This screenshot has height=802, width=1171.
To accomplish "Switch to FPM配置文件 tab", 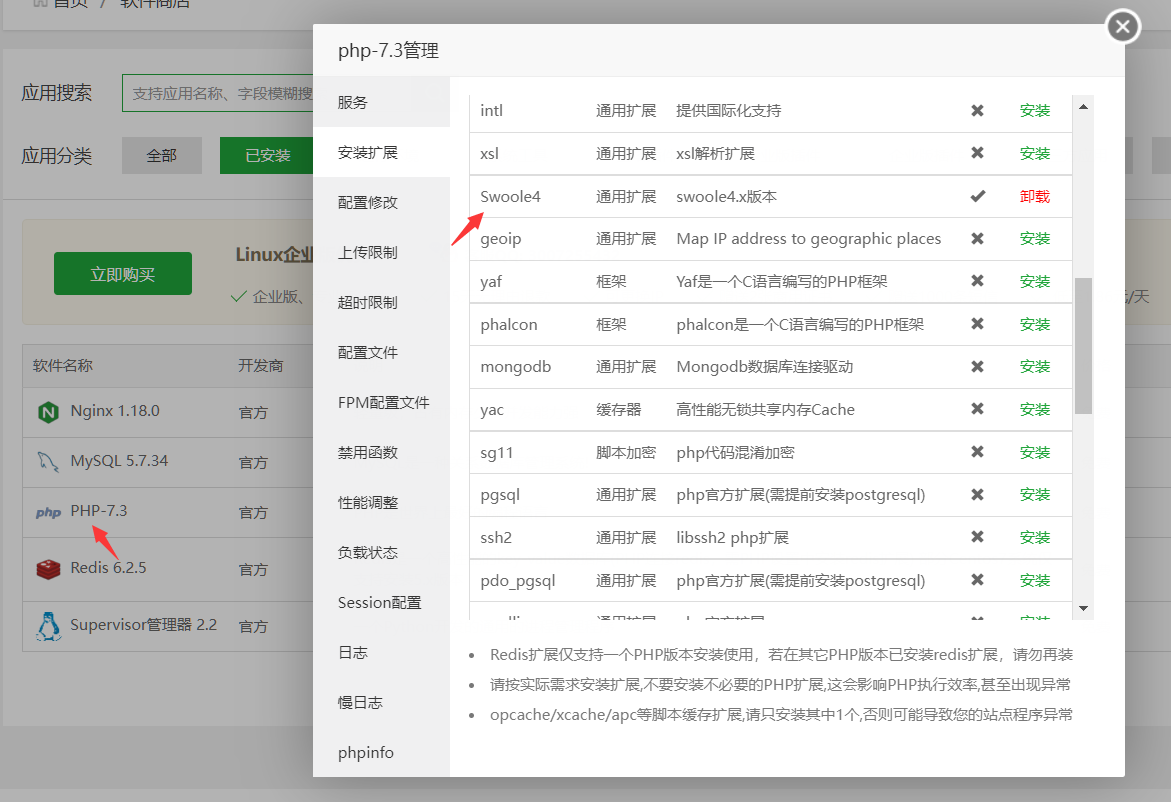I will 382,402.
